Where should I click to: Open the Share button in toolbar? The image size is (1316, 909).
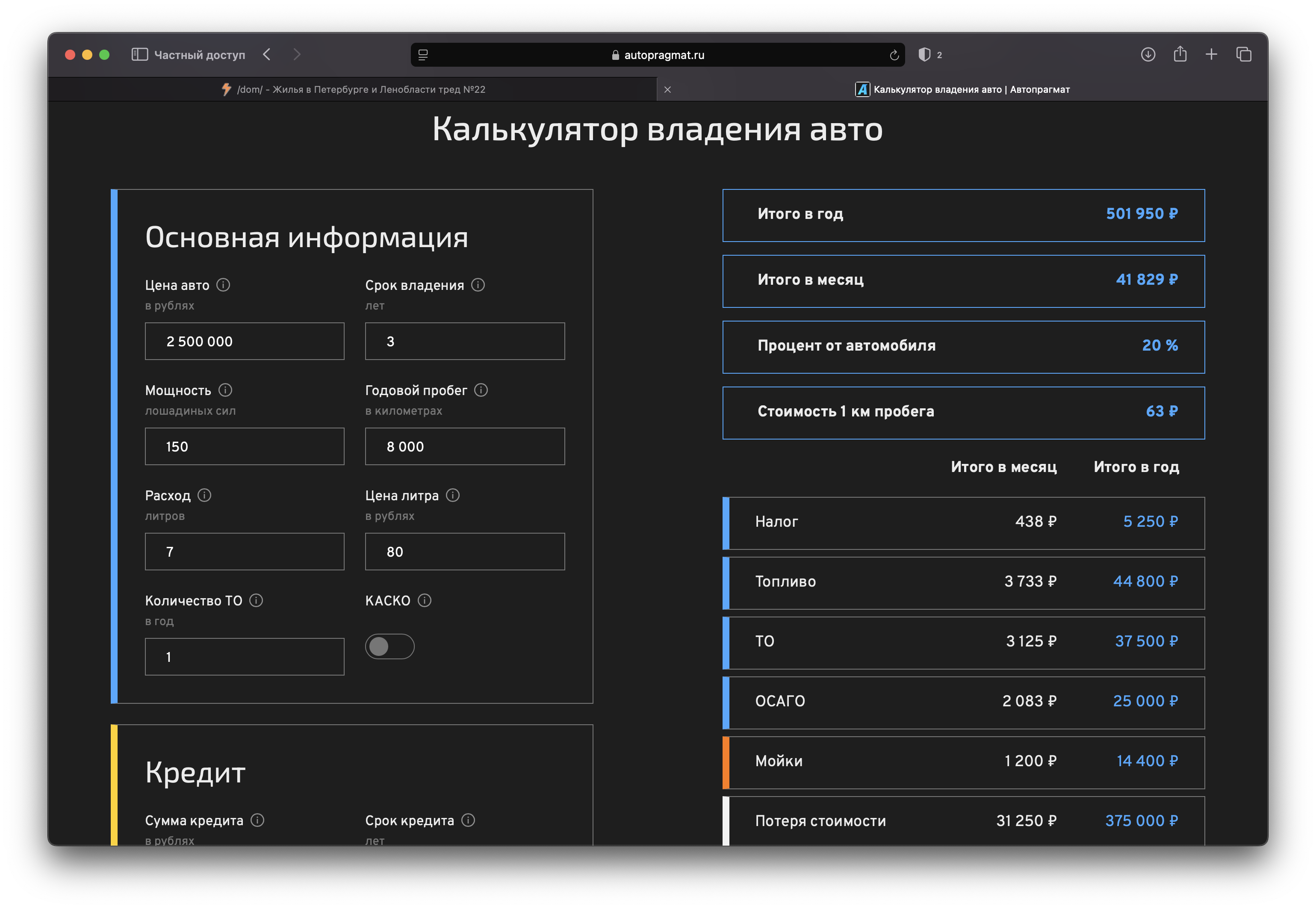tap(1180, 55)
